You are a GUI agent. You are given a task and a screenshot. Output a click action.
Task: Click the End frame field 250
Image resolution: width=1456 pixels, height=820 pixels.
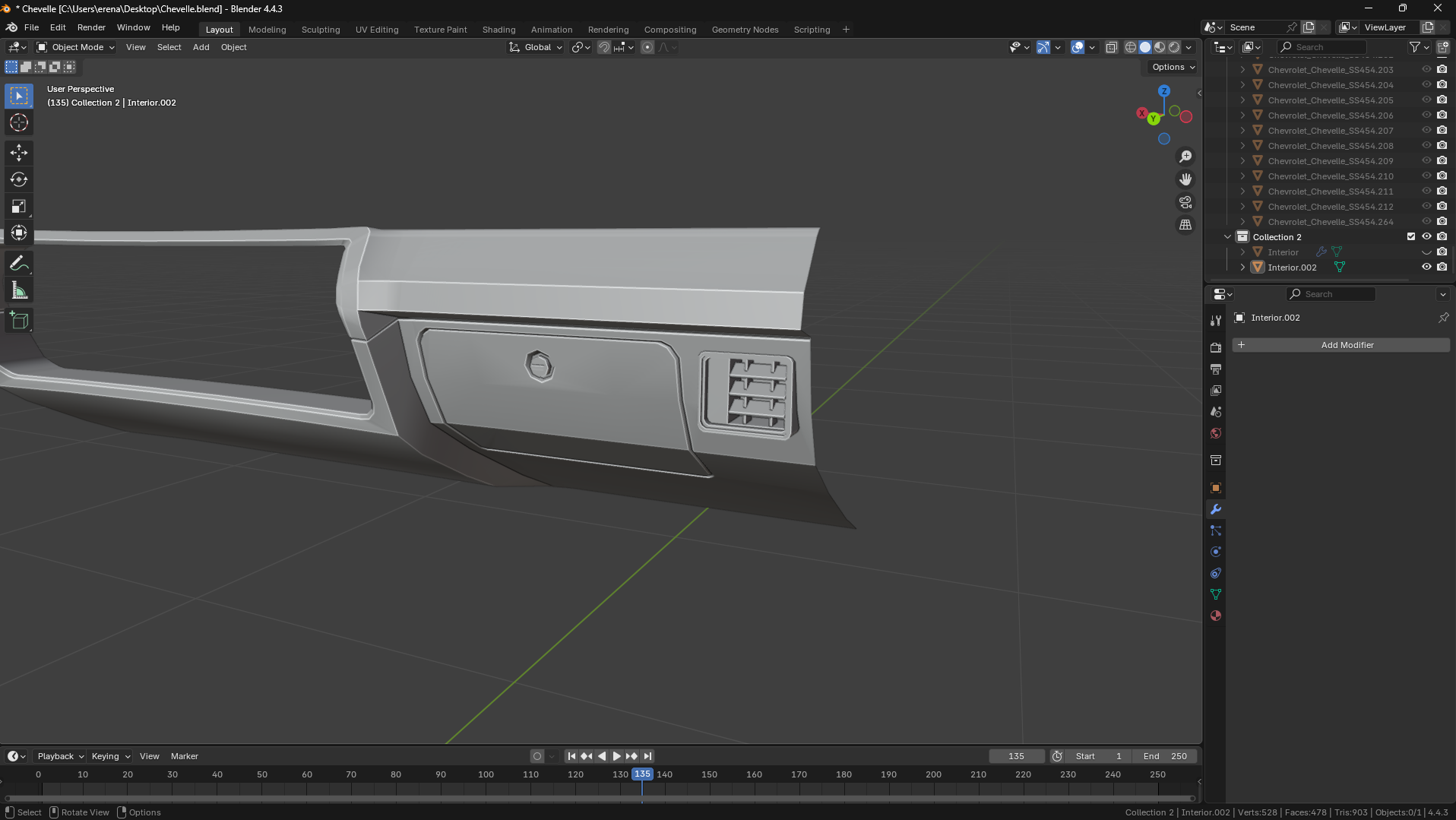click(x=1165, y=756)
